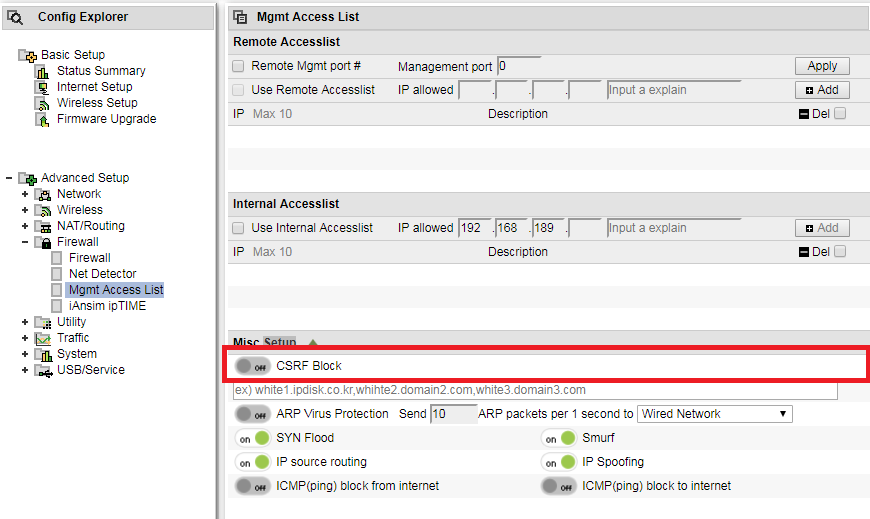Click the Wireless Setup signal icon
The height and width of the screenshot is (519, 870).
point(43,103)
